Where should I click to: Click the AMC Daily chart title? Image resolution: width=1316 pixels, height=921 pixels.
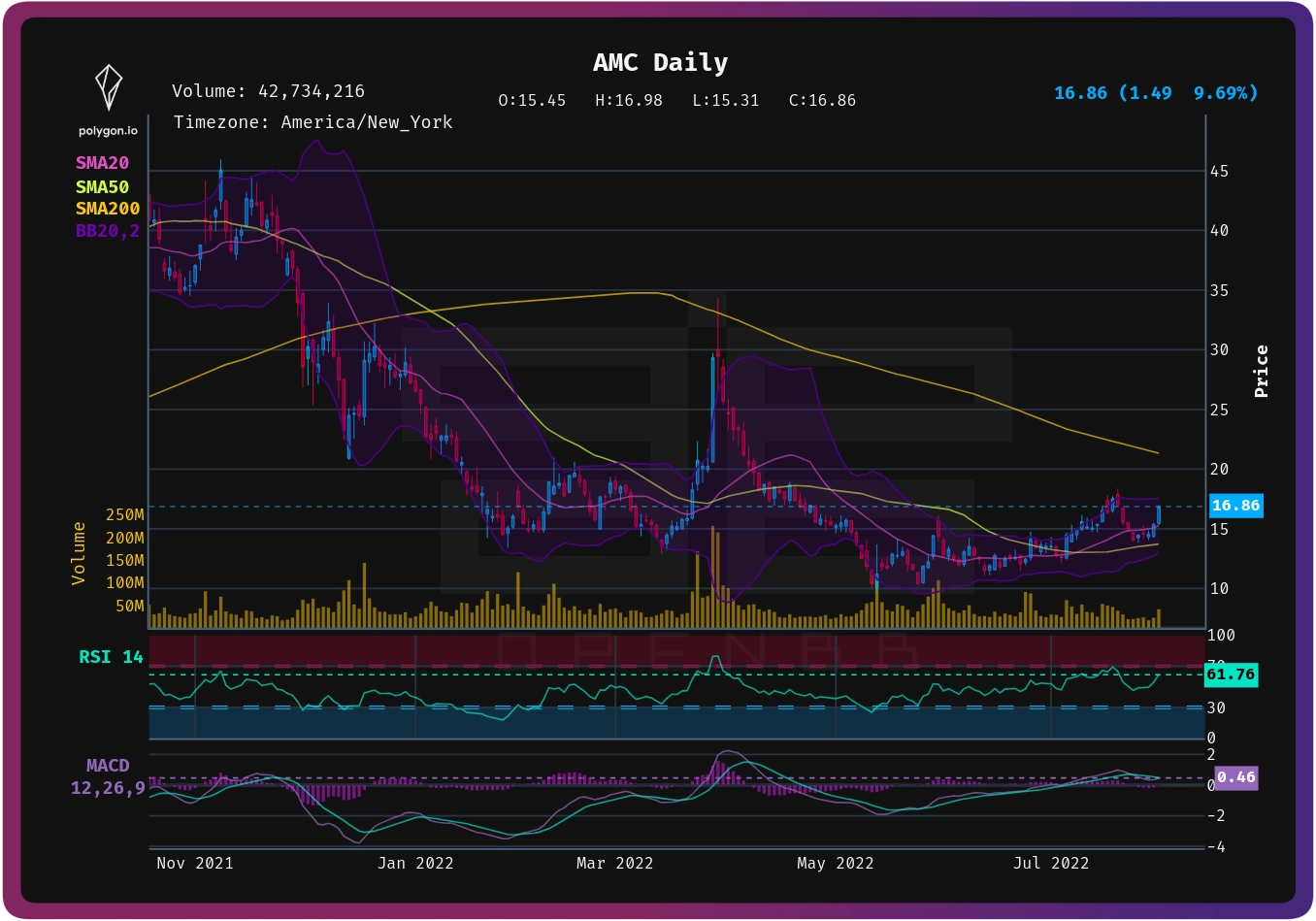[661, 63]
